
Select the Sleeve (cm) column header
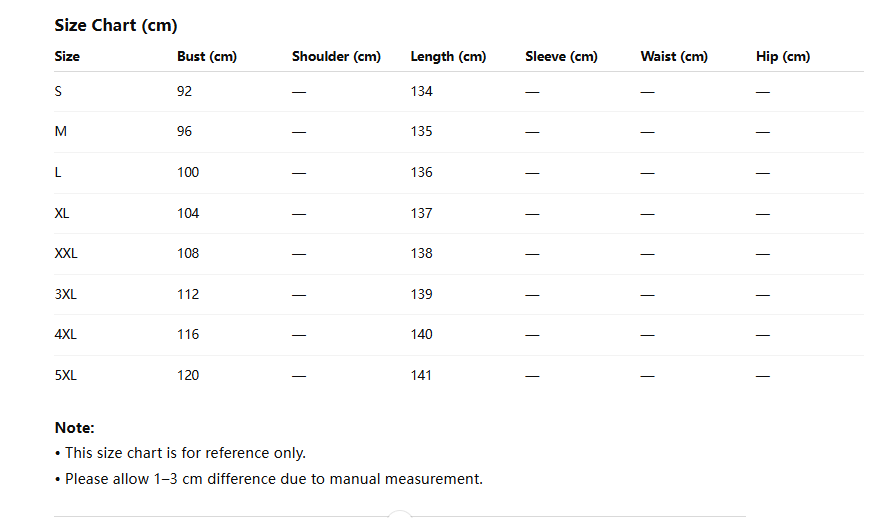[x=561, y=57]
